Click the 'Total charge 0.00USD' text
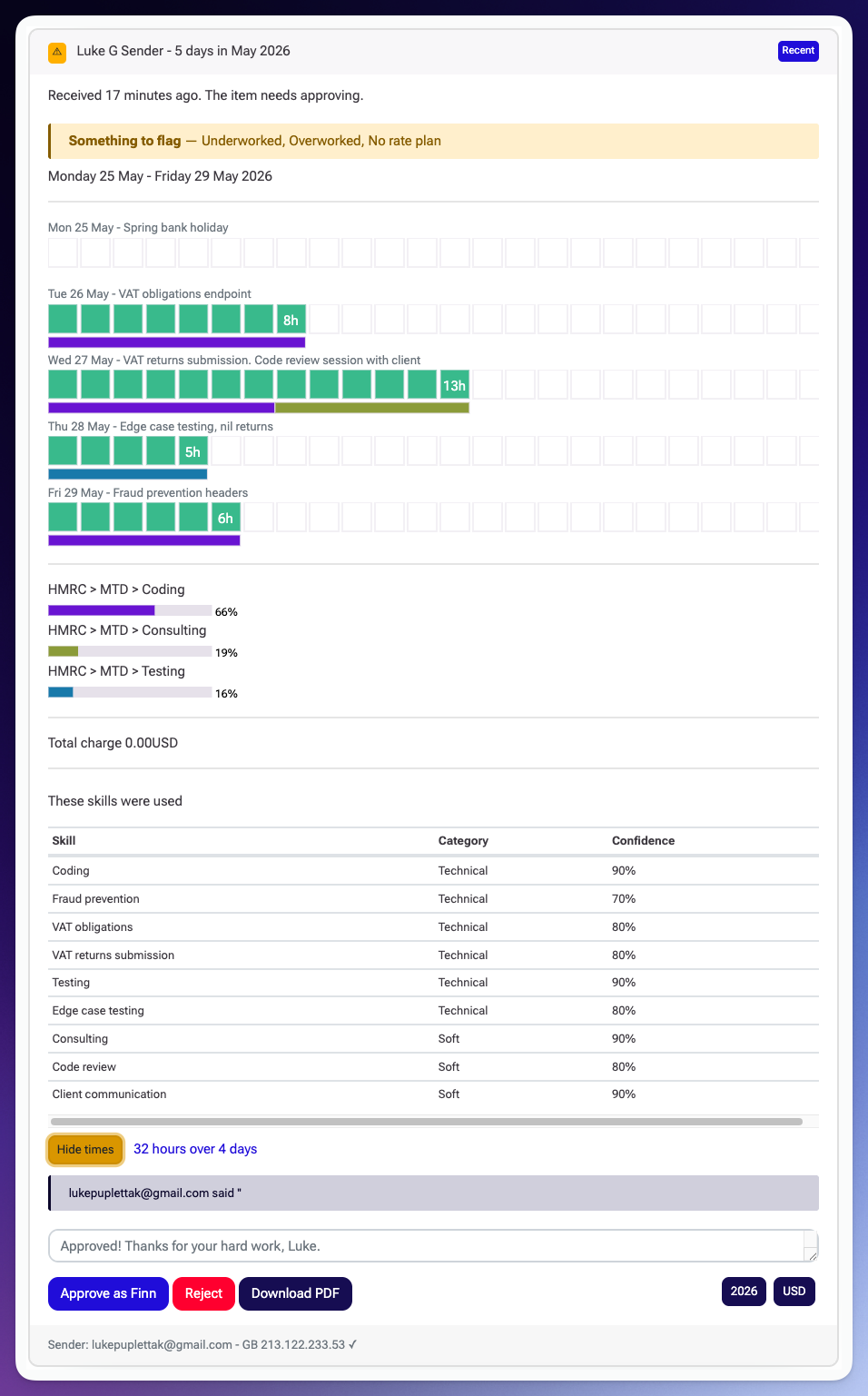 click(113, 743)
